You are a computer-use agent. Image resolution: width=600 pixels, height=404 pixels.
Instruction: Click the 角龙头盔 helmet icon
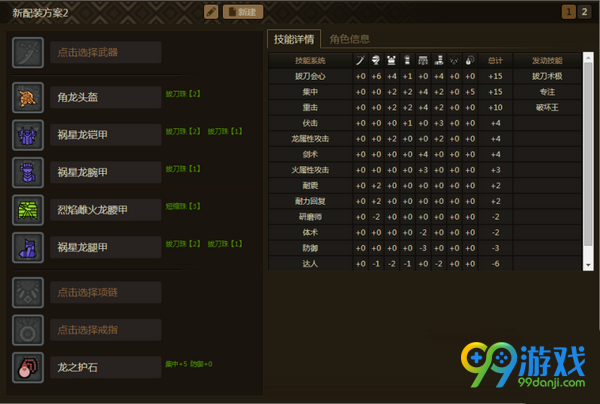(28, 98)
